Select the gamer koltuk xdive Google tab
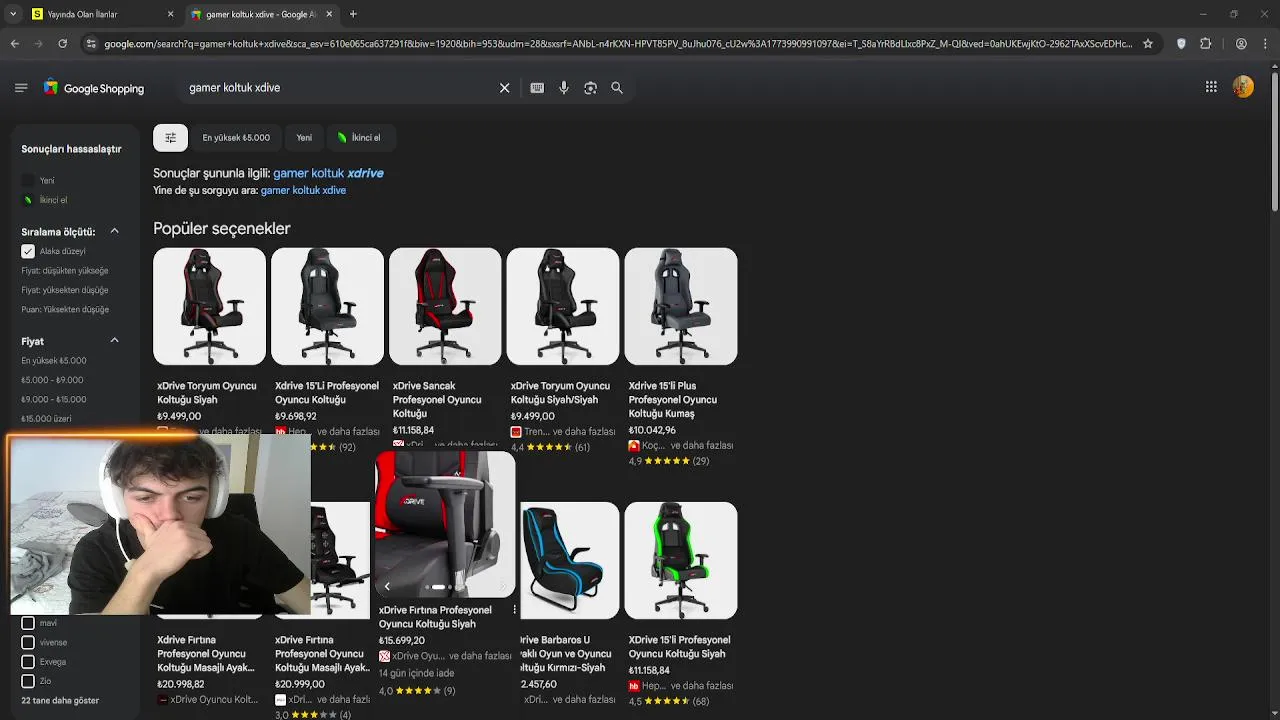 coord(260,14)
